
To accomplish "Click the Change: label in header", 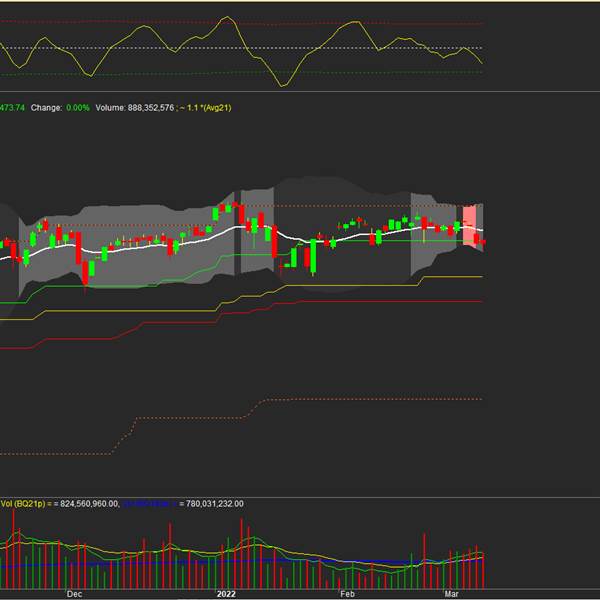I will [46, 108].
